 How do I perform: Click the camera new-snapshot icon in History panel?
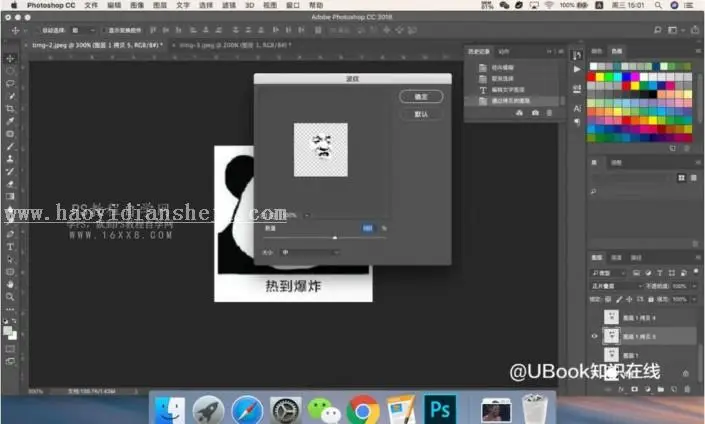click(535, 113)
